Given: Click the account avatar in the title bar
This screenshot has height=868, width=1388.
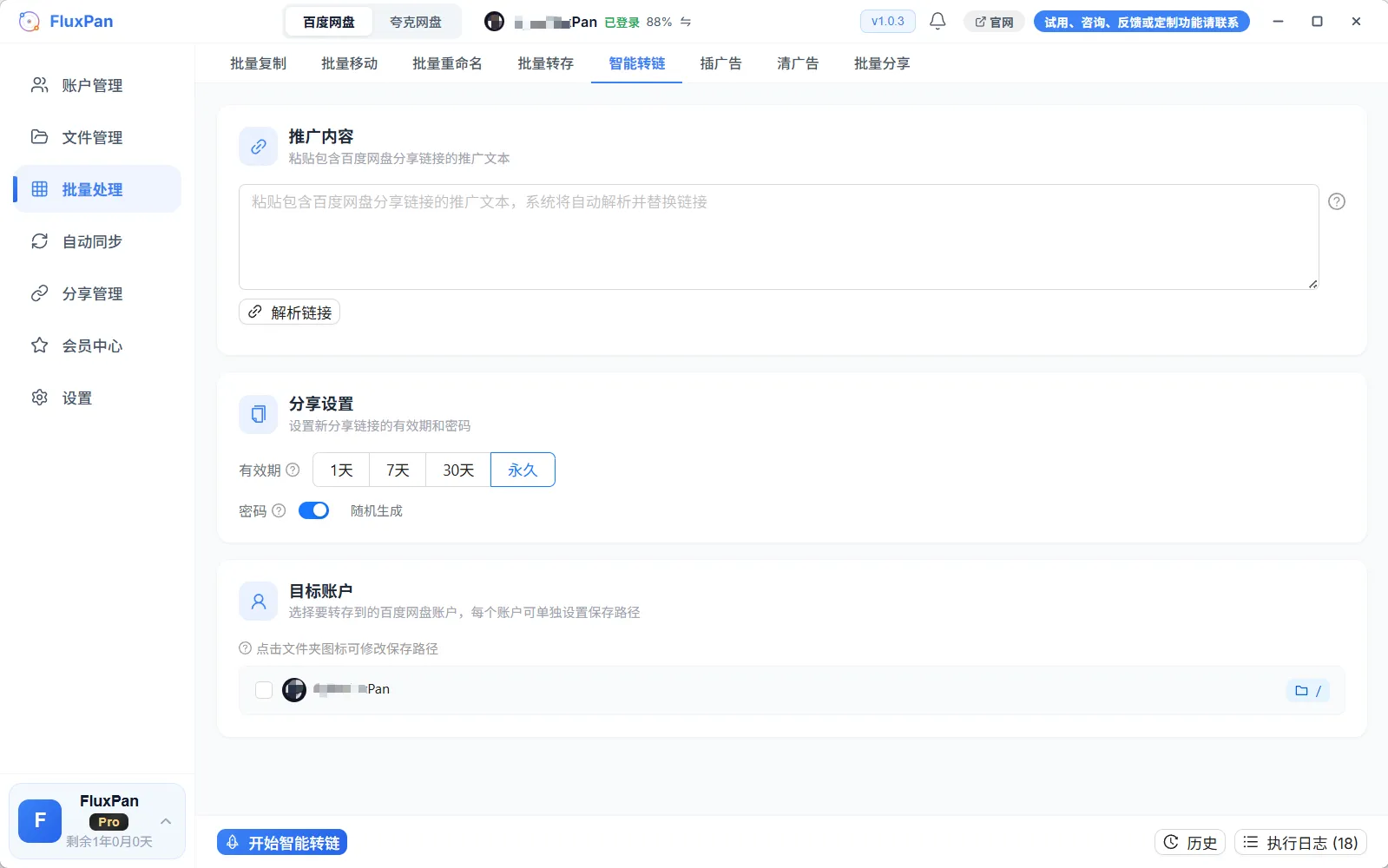Looking at the screenshot, I should (494, 22).
